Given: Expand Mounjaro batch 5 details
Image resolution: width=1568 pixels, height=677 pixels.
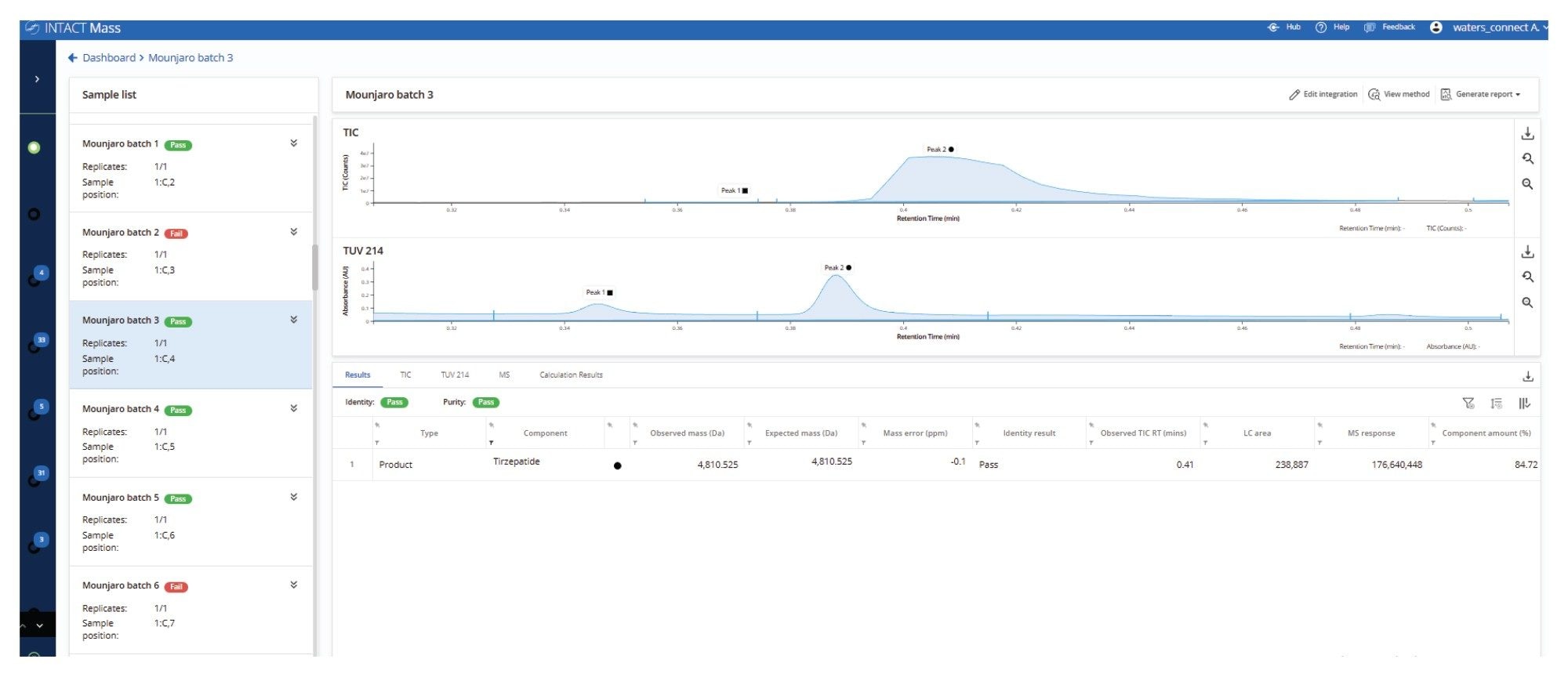Looking at the screenshot, I should [293, 497].
